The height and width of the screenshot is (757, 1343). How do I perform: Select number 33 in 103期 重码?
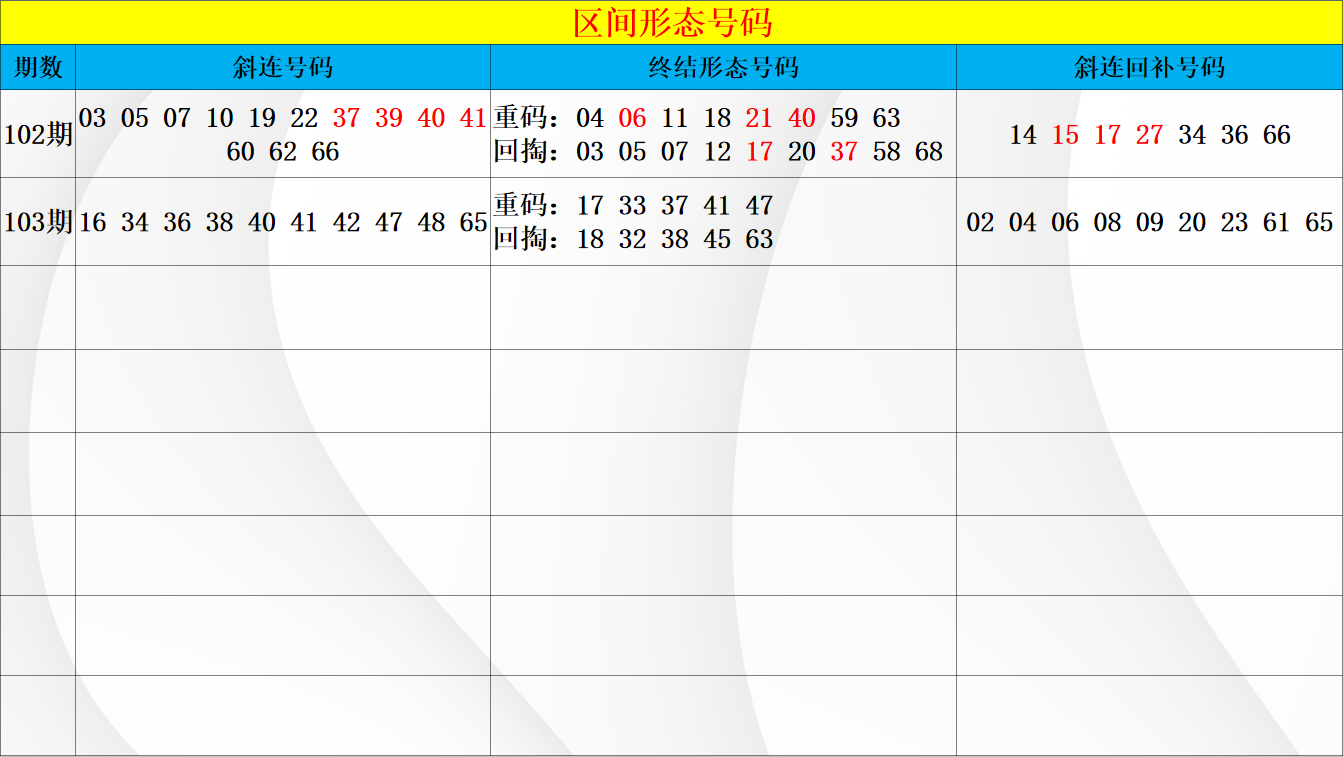[632, 205]
